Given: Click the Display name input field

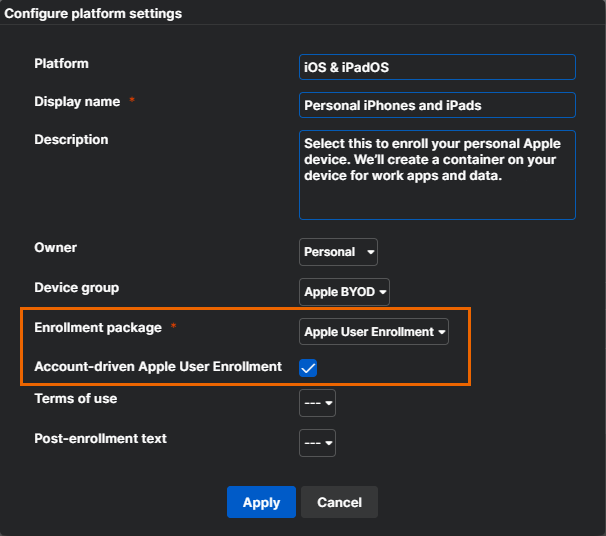Looking at the screenshot, I should 437,105.
